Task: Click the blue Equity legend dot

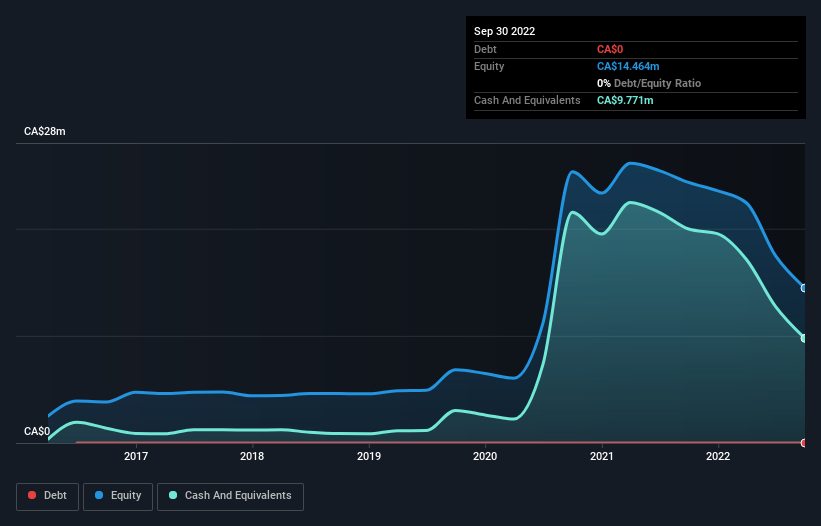Action: click(99, 495)
